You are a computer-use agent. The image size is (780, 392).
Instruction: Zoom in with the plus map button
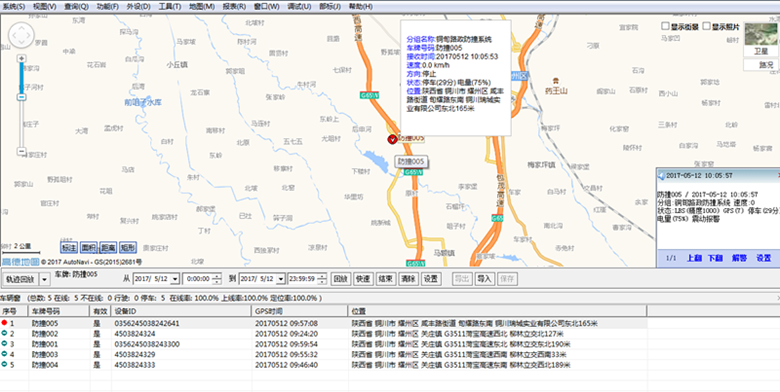coord(21,58)
